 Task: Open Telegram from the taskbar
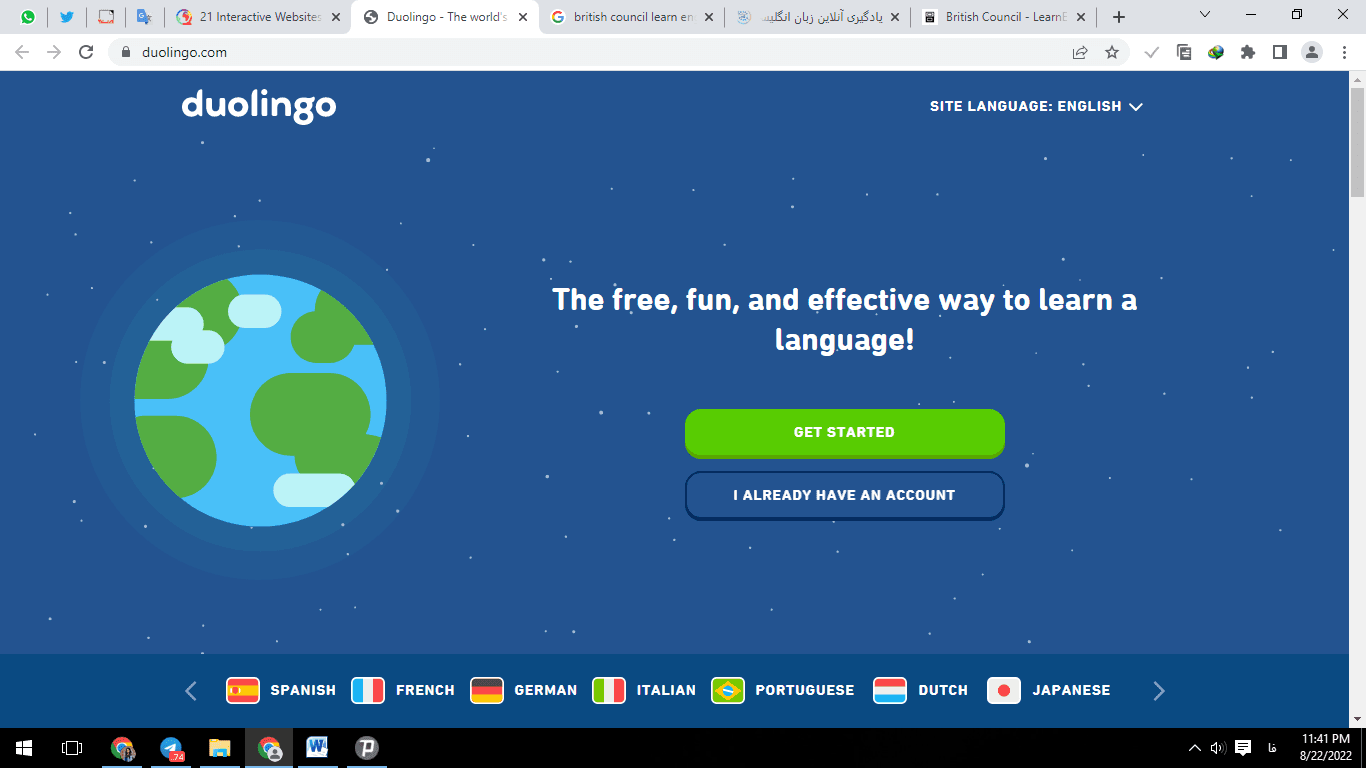point(171,748)
